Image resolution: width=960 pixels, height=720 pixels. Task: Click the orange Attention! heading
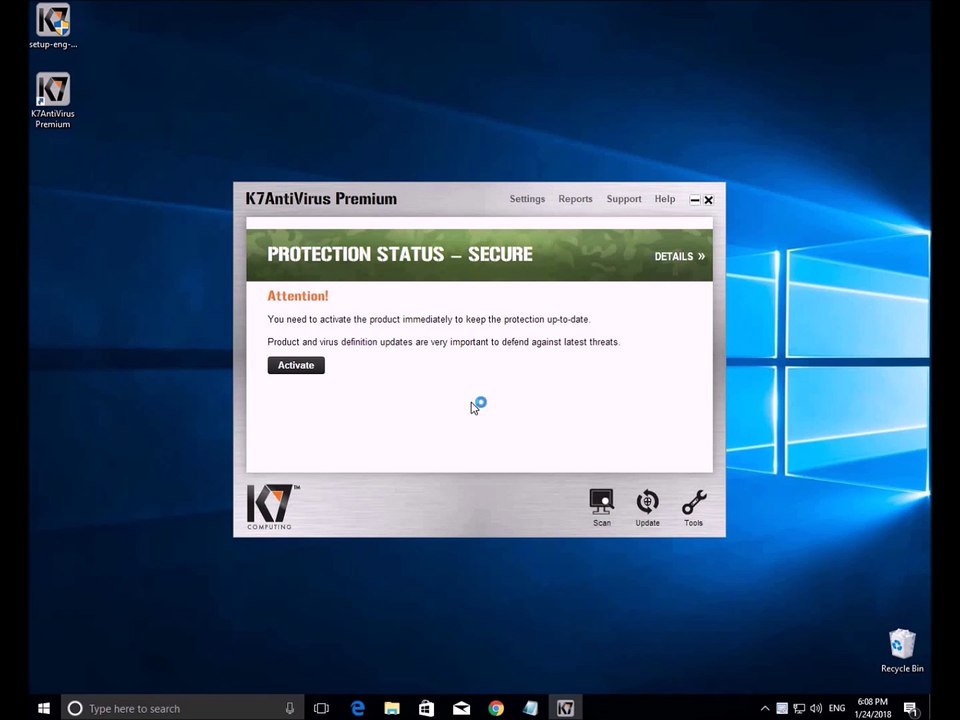click(298, 296)
